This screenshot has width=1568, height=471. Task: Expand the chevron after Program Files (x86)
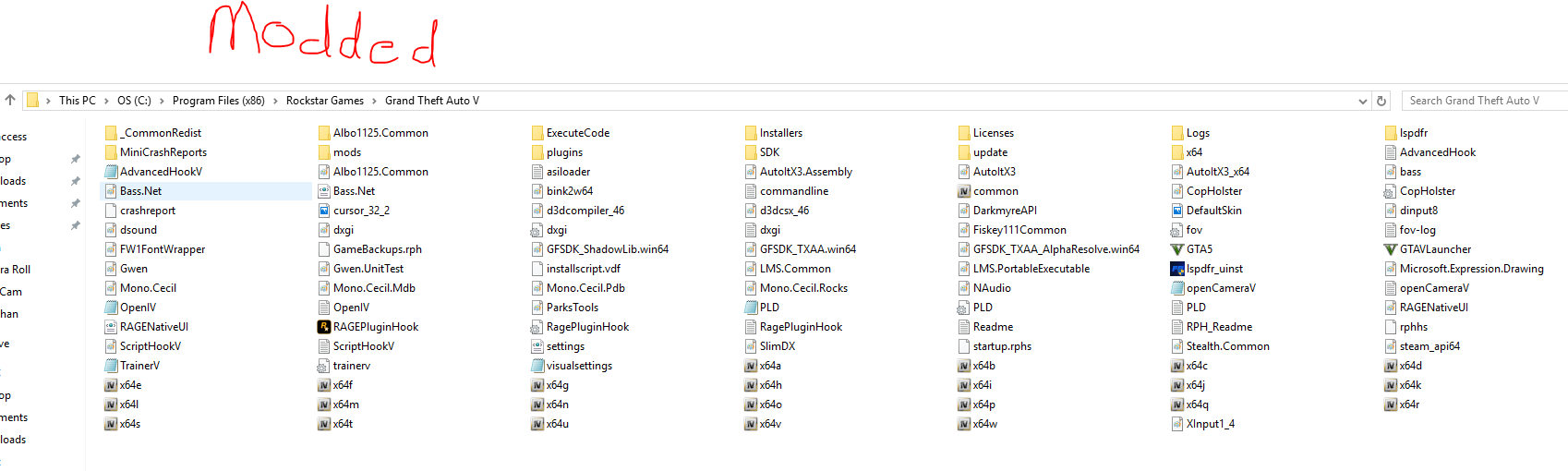(275, 101)
